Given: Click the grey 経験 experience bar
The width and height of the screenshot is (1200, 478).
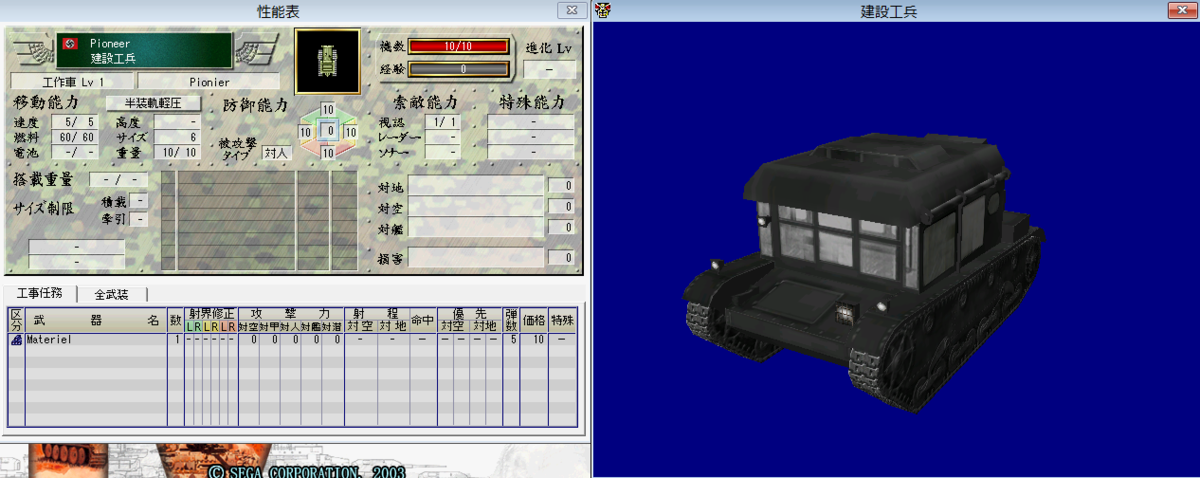Looking at the screenshot, I should point(458,69).
